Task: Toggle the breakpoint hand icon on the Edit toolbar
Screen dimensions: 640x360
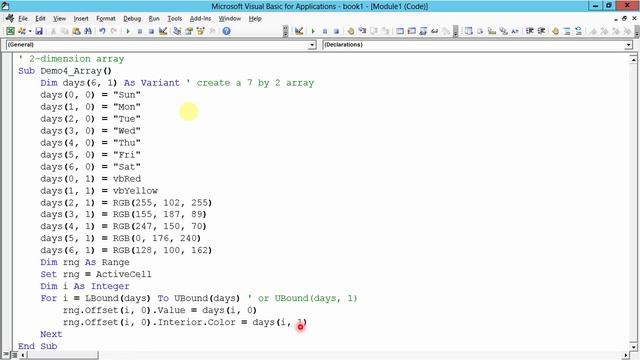Action: (556, 31)
